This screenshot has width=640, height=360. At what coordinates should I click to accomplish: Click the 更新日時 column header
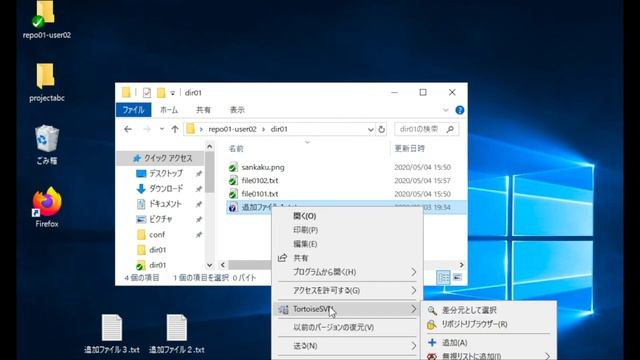pyautogui.click(x=409, y=149)
